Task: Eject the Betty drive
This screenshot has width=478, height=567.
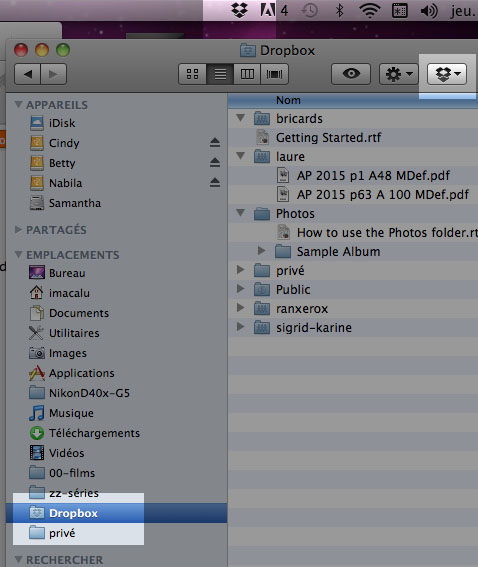Action: [215, 163]
